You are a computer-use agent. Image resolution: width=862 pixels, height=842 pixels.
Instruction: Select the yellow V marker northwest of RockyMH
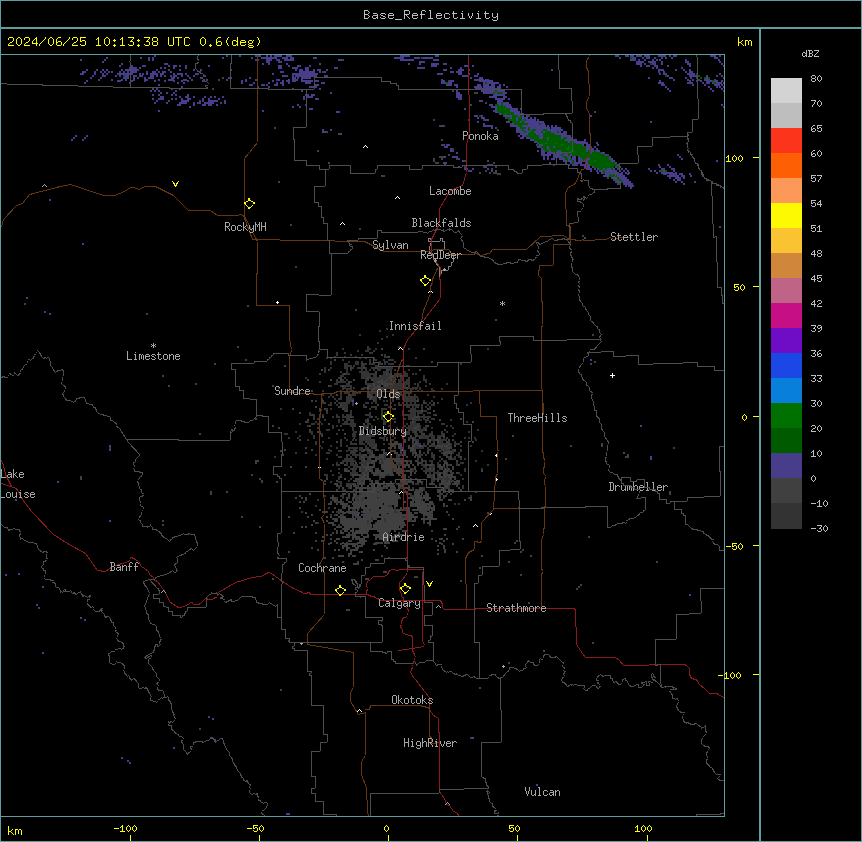[x=175, y=184]
